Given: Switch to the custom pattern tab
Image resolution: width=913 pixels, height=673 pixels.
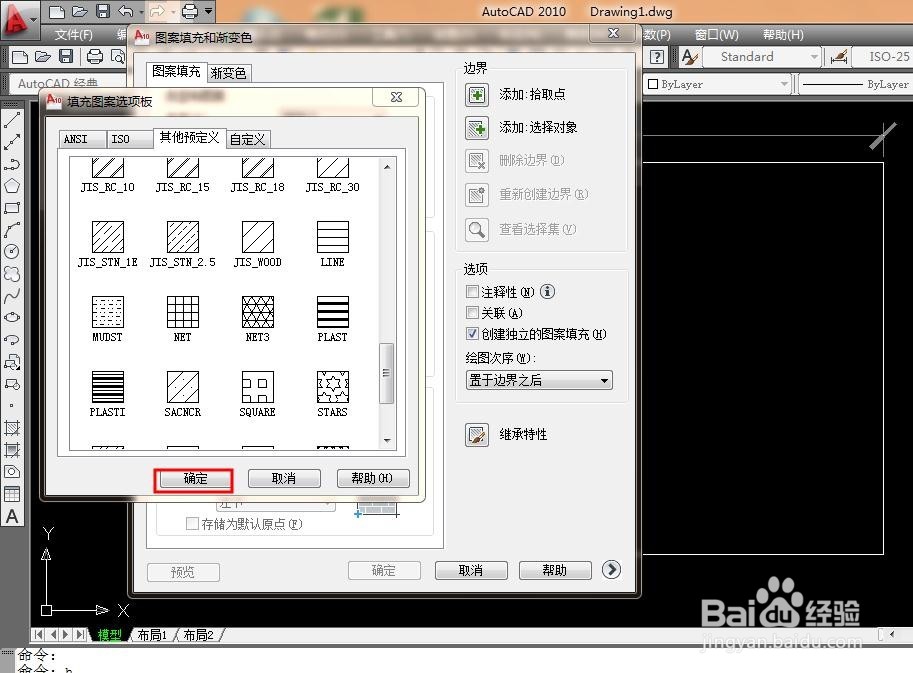Looking at the screenshot, I should point(247,139).
